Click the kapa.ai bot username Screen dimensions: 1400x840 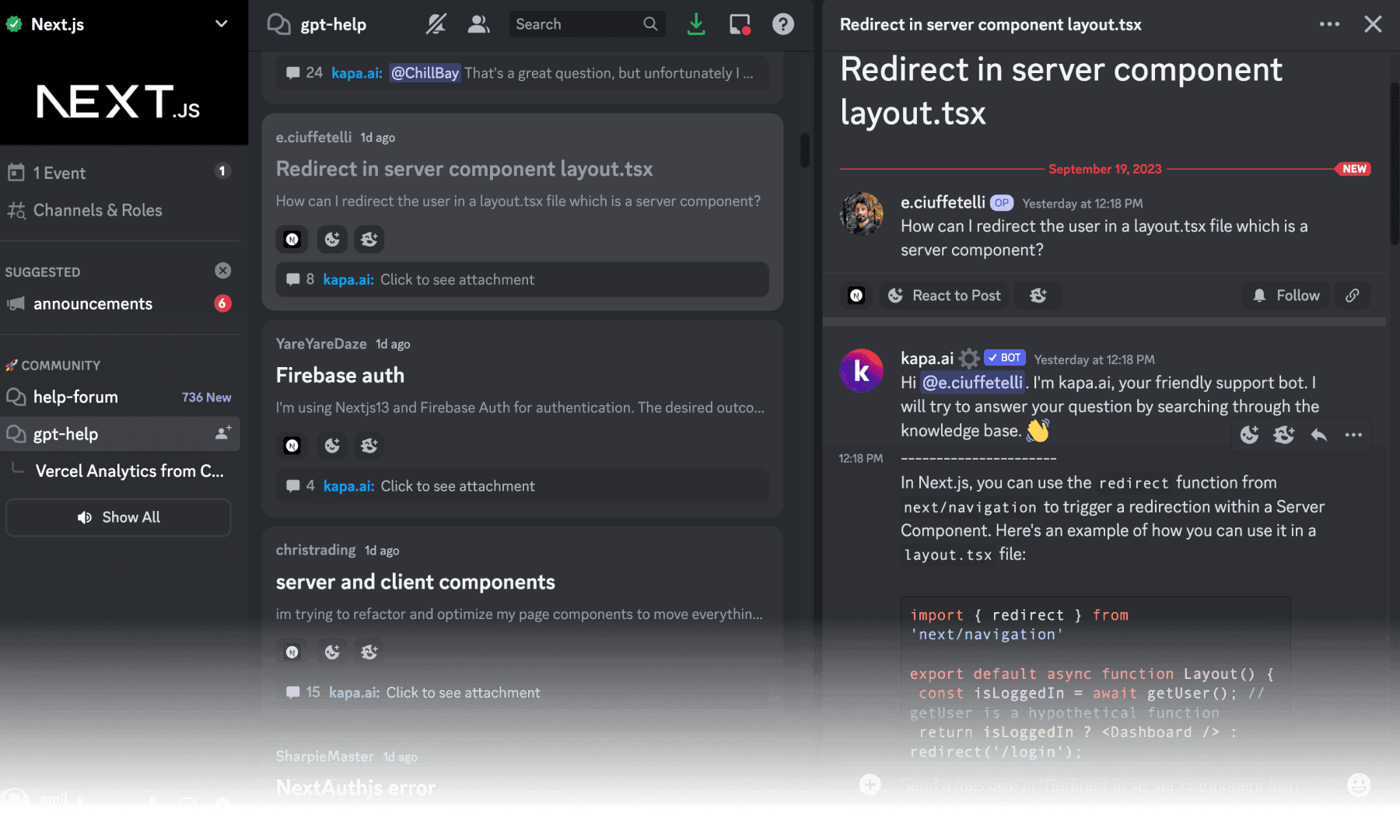coord(927,358)
